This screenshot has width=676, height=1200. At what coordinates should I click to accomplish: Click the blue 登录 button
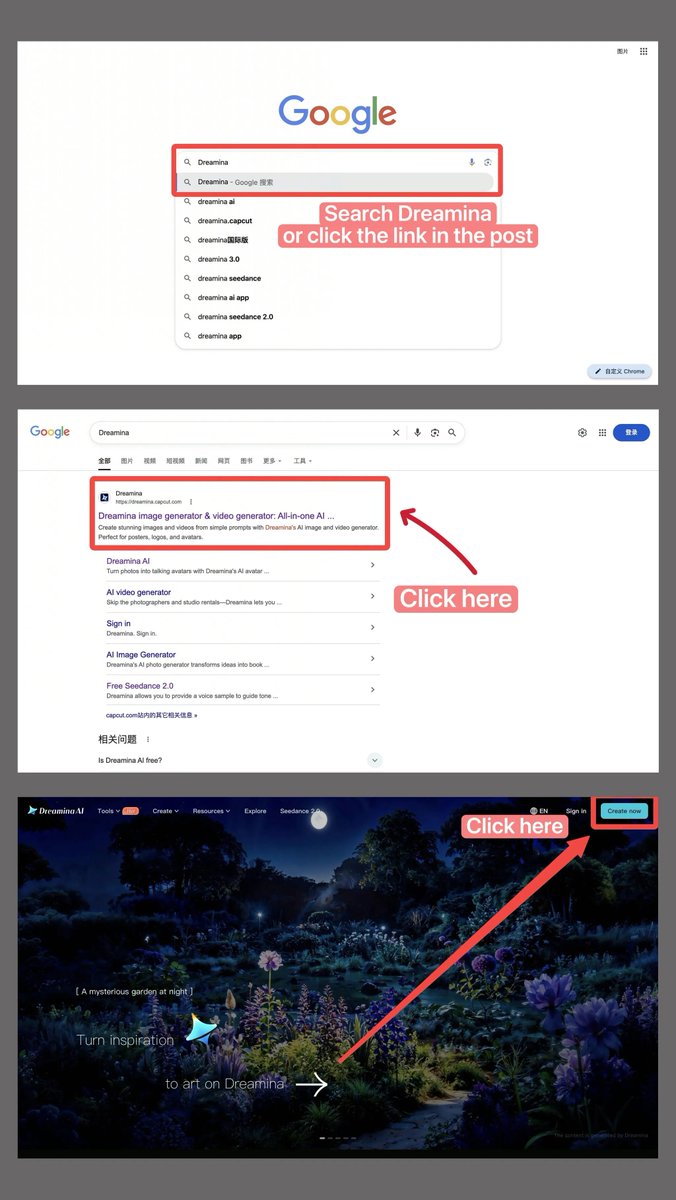[631, 433]
